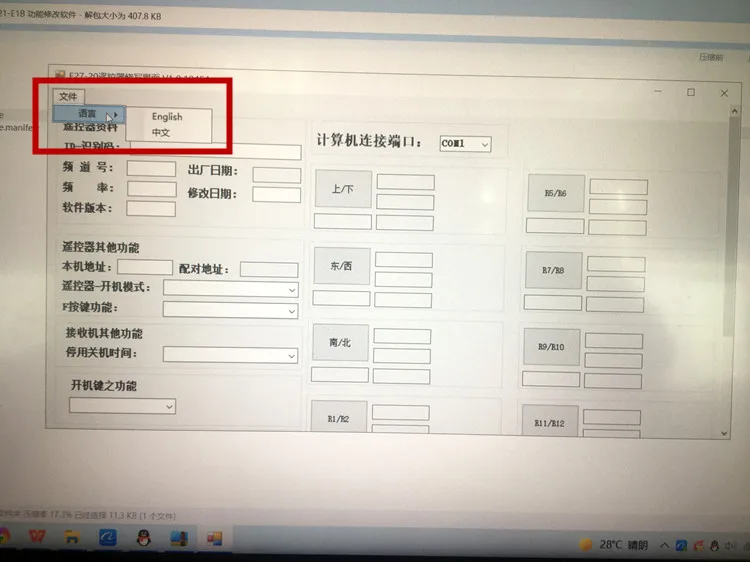Open the archive manager icon on the taskbar
Screen dimensions: 750x562
(179, 538)
